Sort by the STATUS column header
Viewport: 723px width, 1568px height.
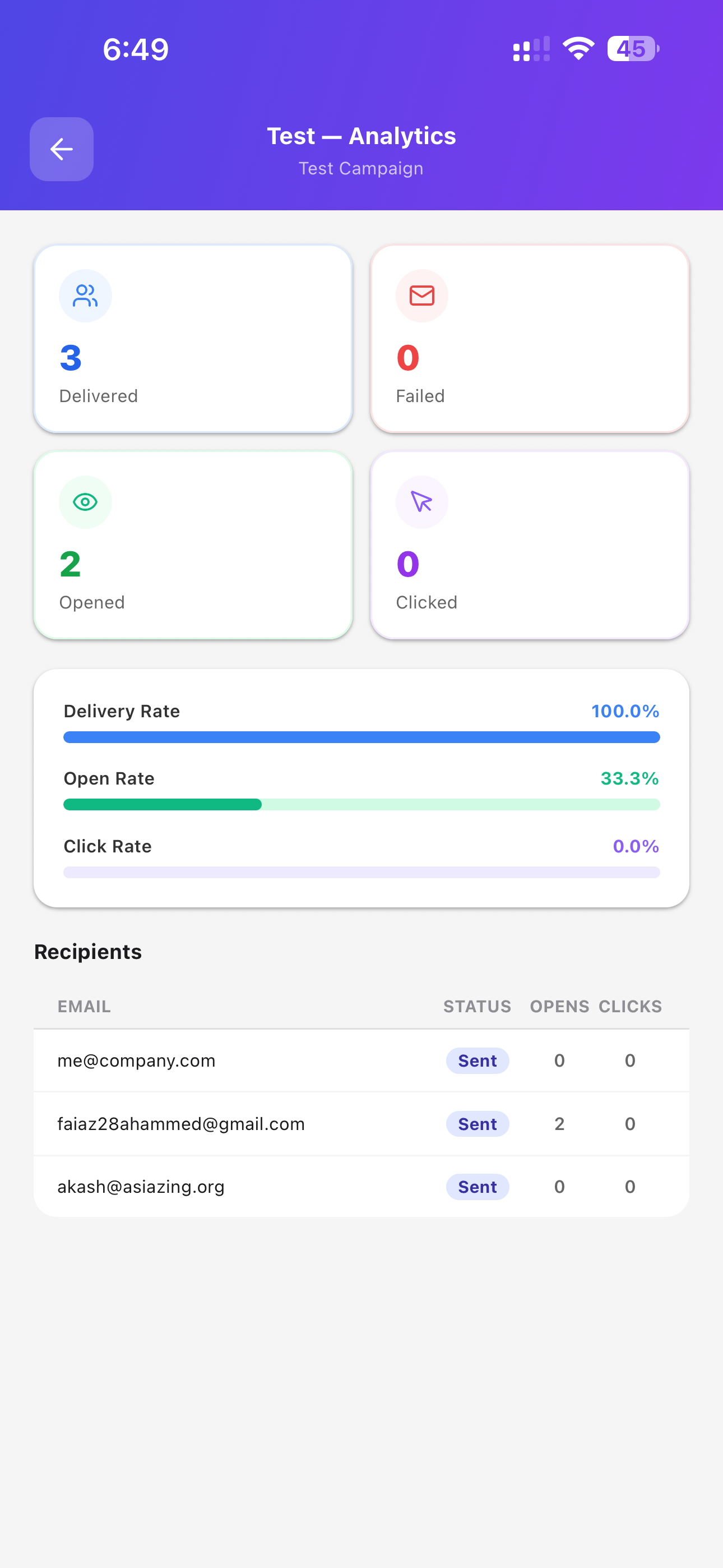(x=478, y=1007)
